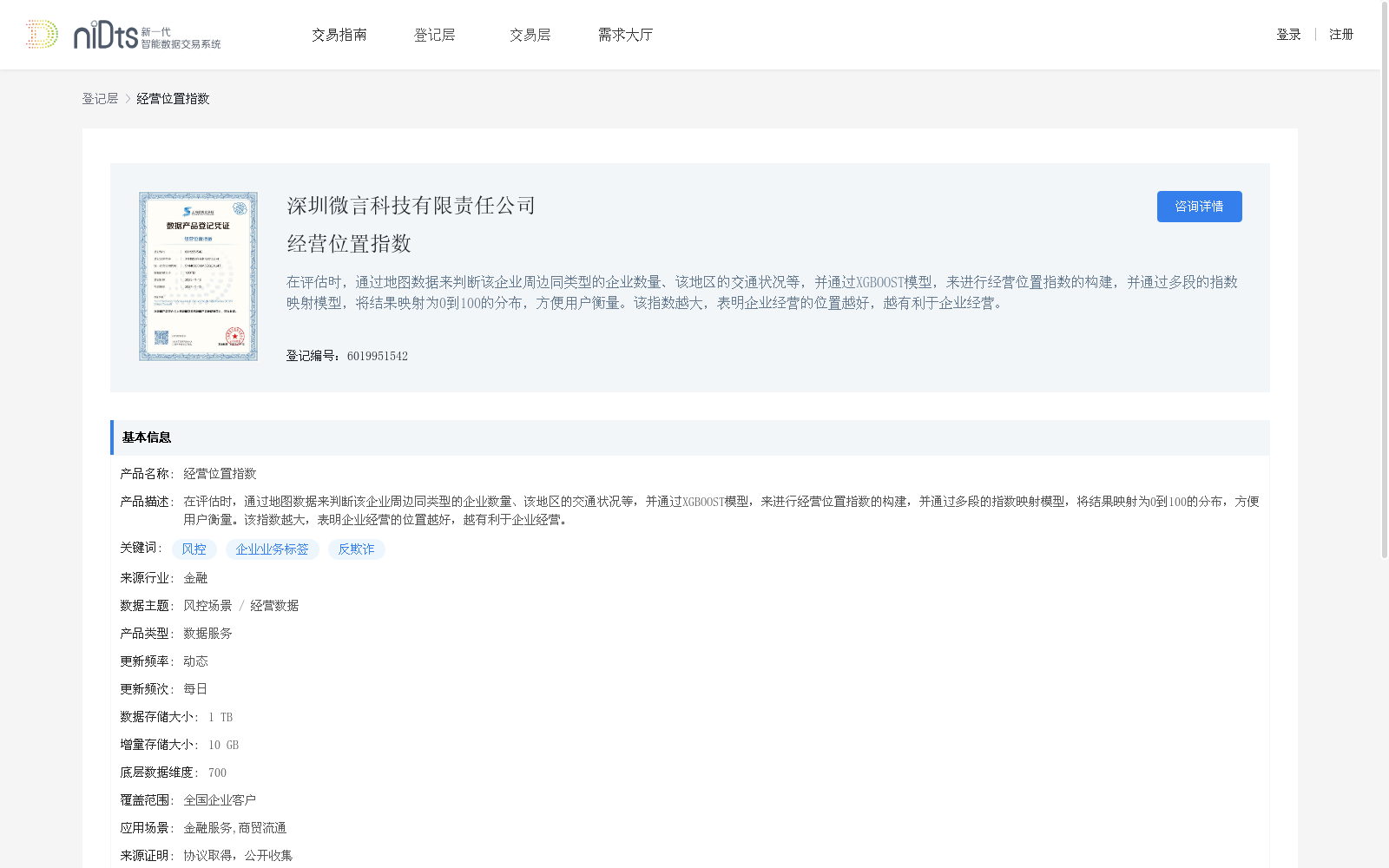Select the 经营位置指数 product title
Image resolution: width=1389 pixels, height=868 pixels.
click(x=349, y=244)
